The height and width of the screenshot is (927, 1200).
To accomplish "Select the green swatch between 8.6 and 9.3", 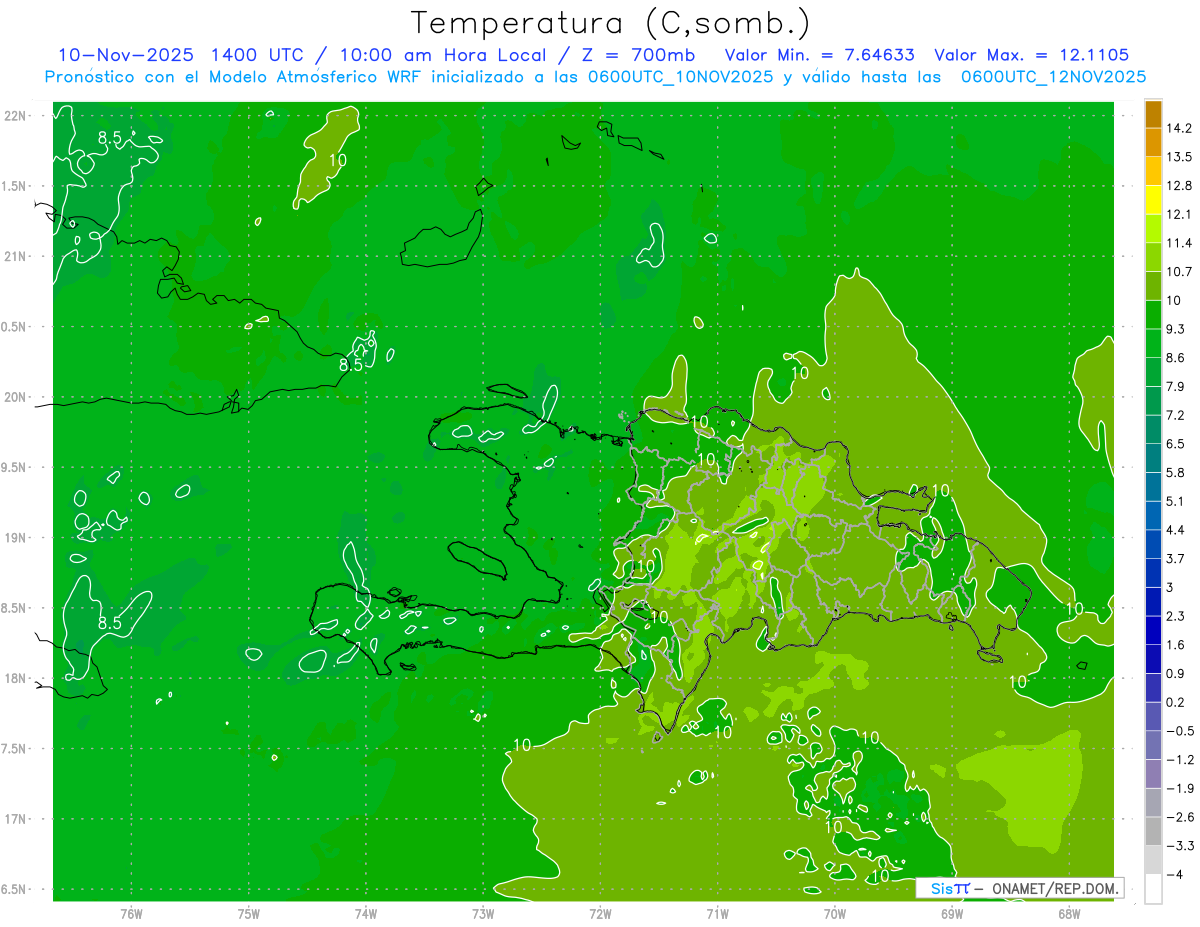I will tap(1153, 344).
